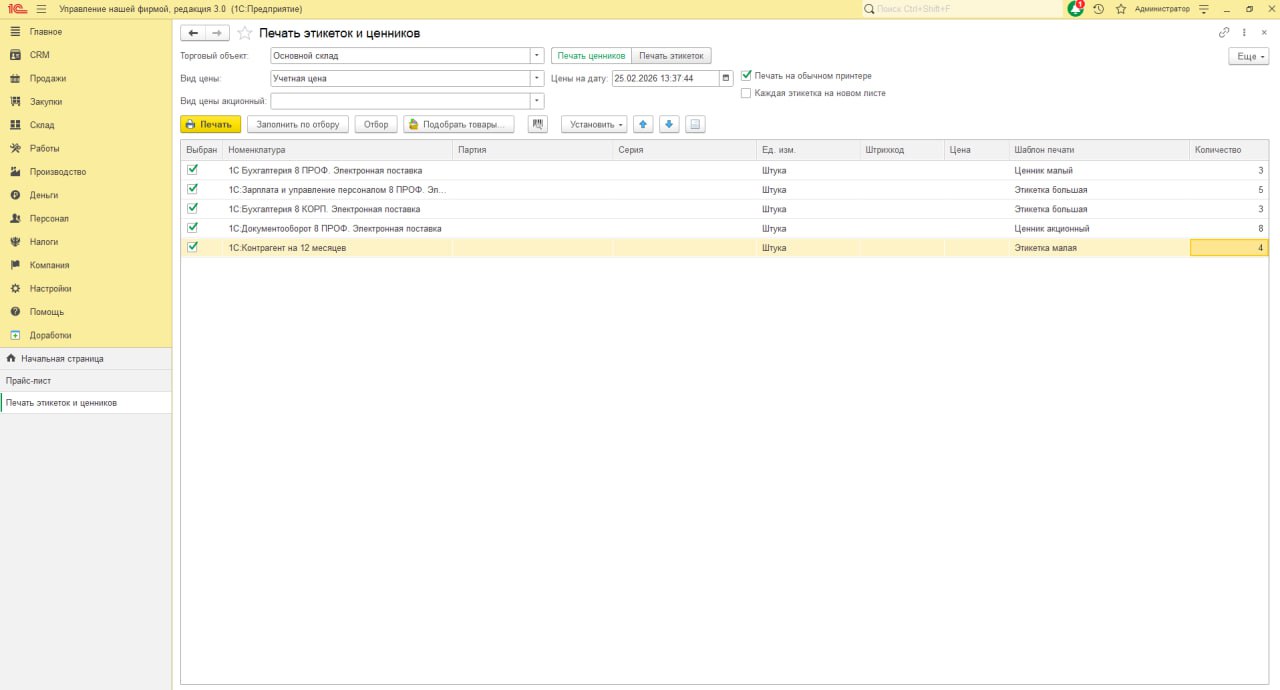Click the notifications bell icon
Screen dimensions: 1280x690
click(x=1076, y=9)
